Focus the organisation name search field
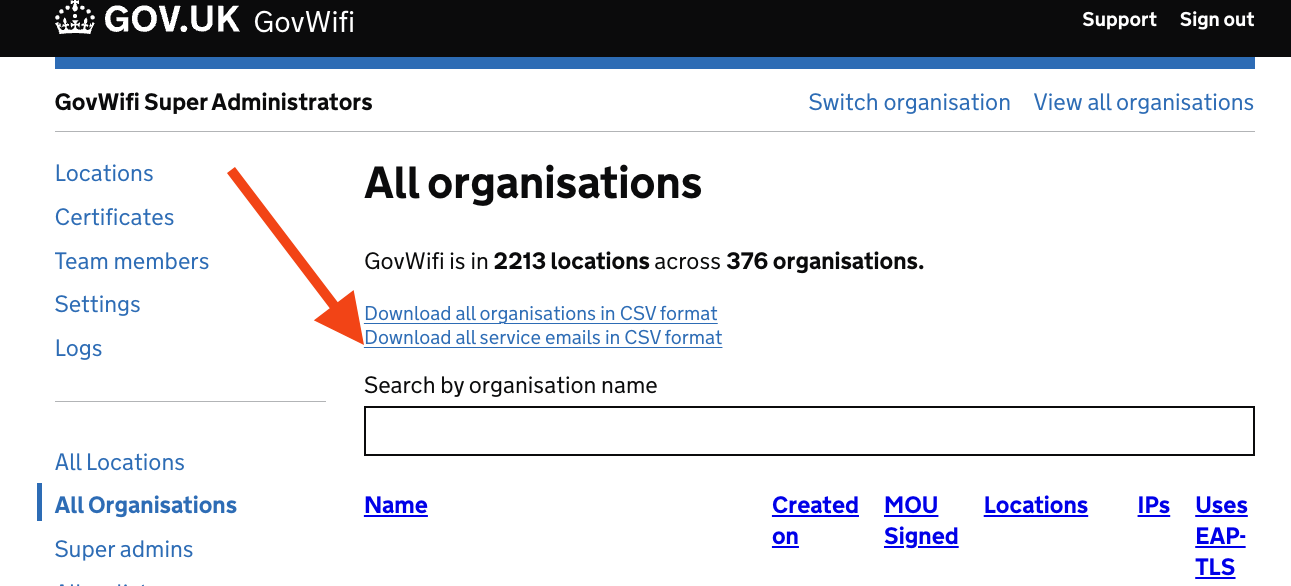Image resolution: width=1291 pixels, height=586 pixels. [x=809, y=431]
